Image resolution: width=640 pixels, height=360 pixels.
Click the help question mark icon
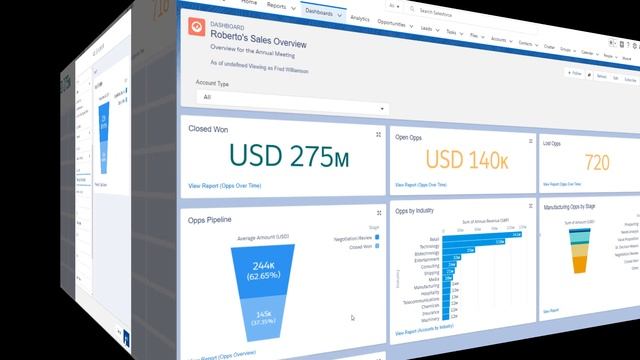(629, 45)
